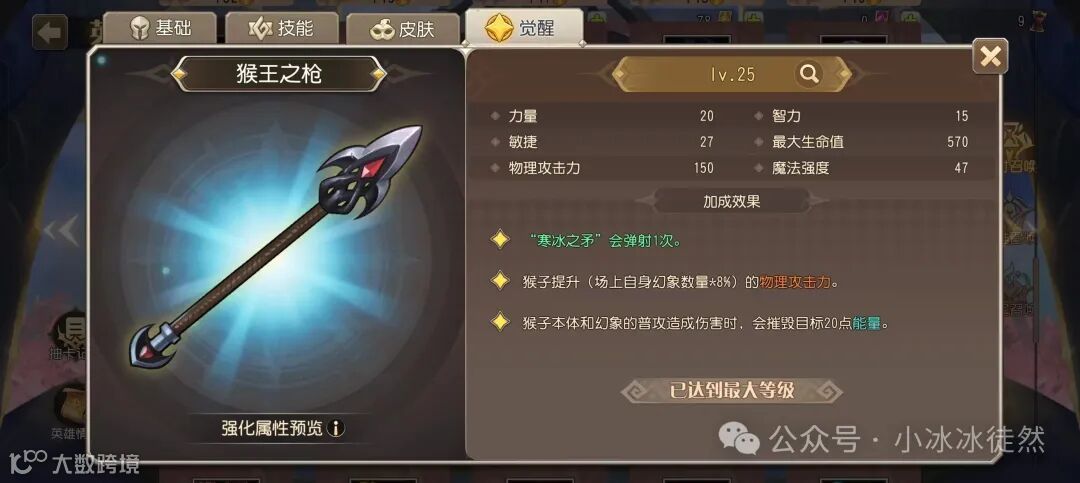The height and width of the screenshot is (483, 1080).
Task: Open the 基础 tab
Action: (x=160, y=29)
